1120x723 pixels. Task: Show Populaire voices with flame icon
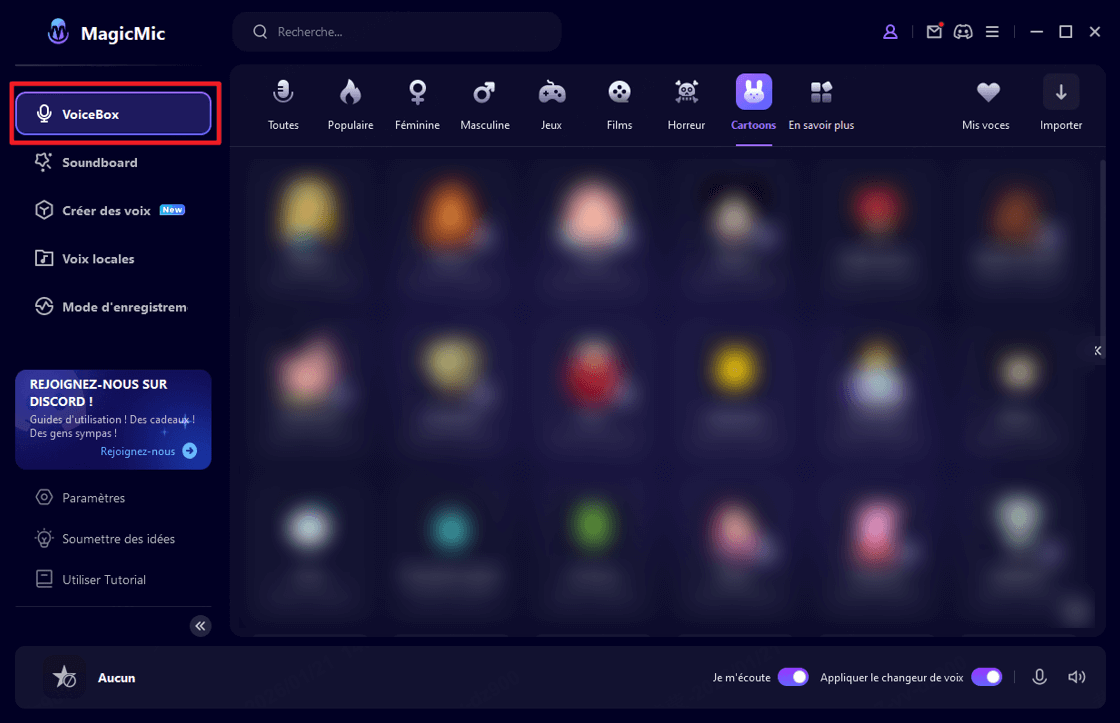[x=350, y=104]
